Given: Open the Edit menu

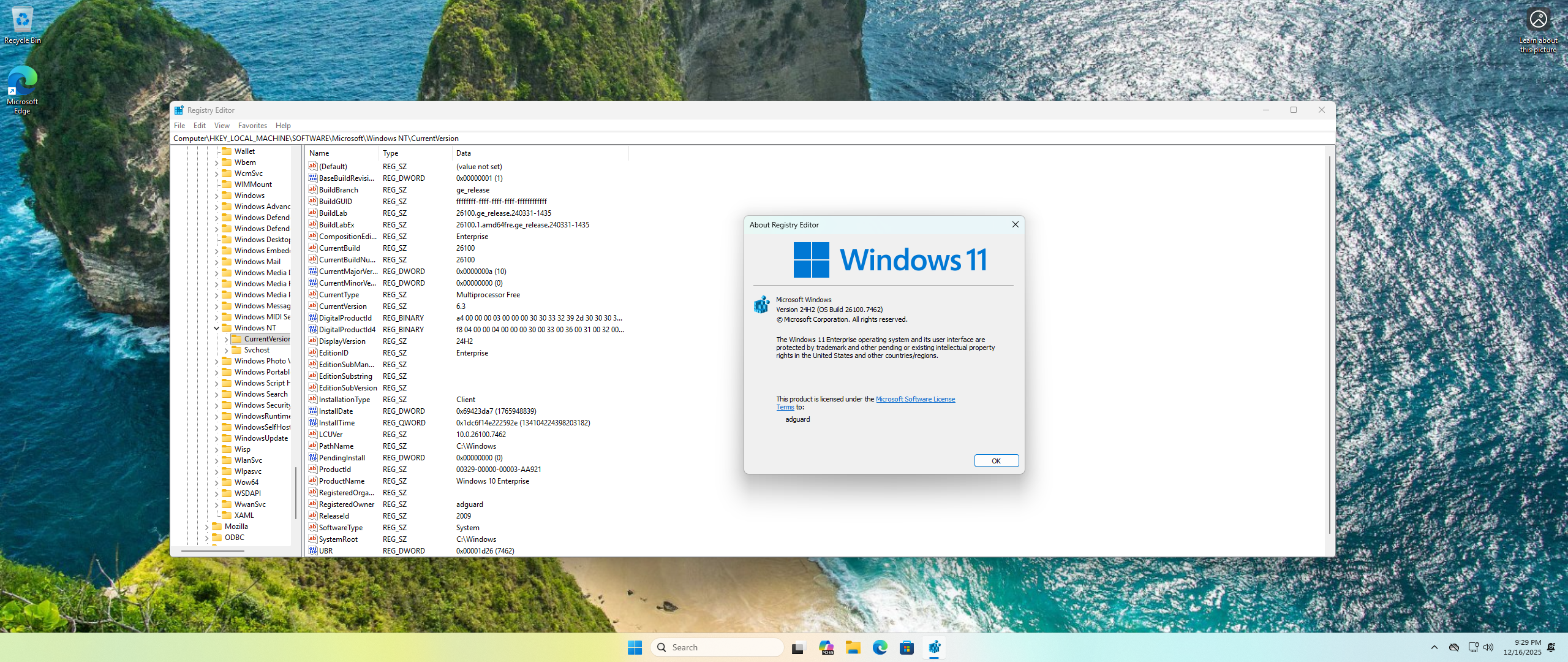Looking at the screenshot, I should pyautogui.click(x=200, y=126).
